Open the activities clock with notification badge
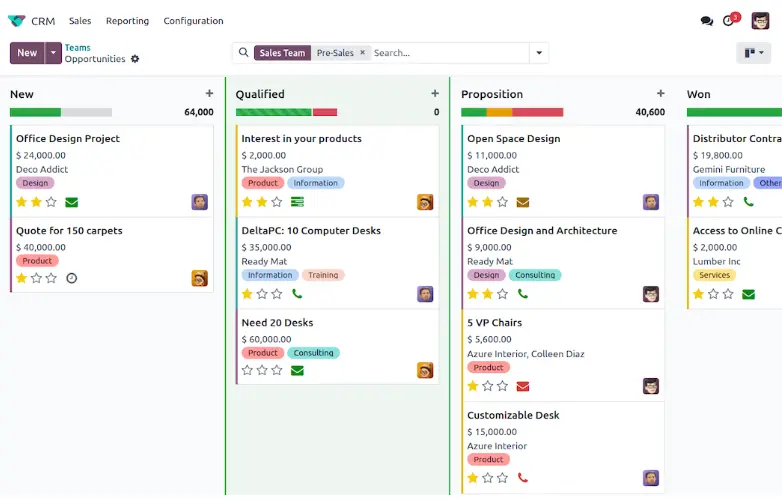The width and height of the screenshot is (782, 501). tap(729, 21)
